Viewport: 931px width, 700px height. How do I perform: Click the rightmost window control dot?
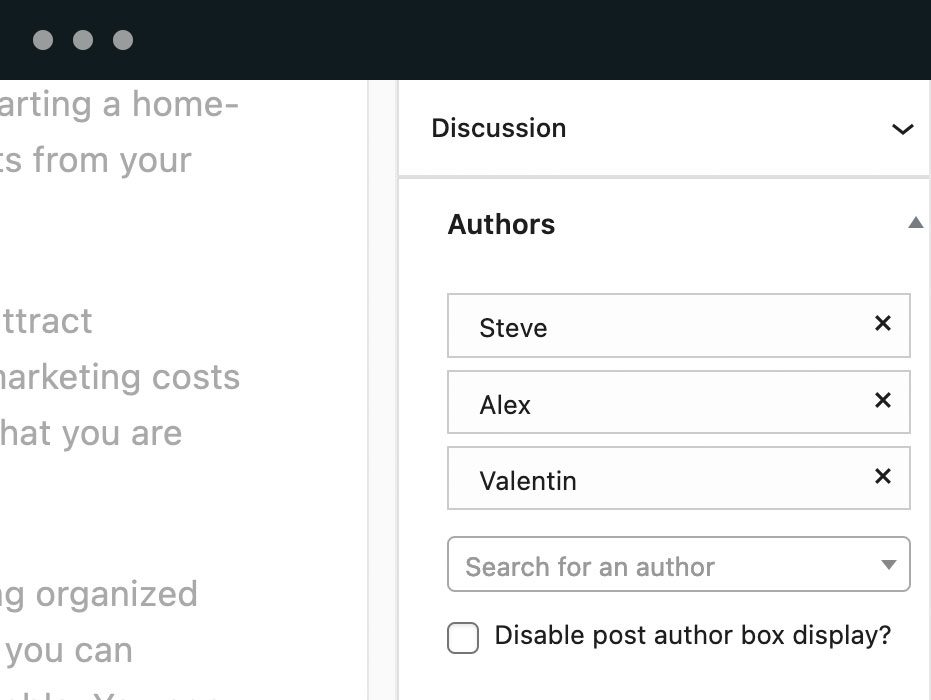point(123,40)
